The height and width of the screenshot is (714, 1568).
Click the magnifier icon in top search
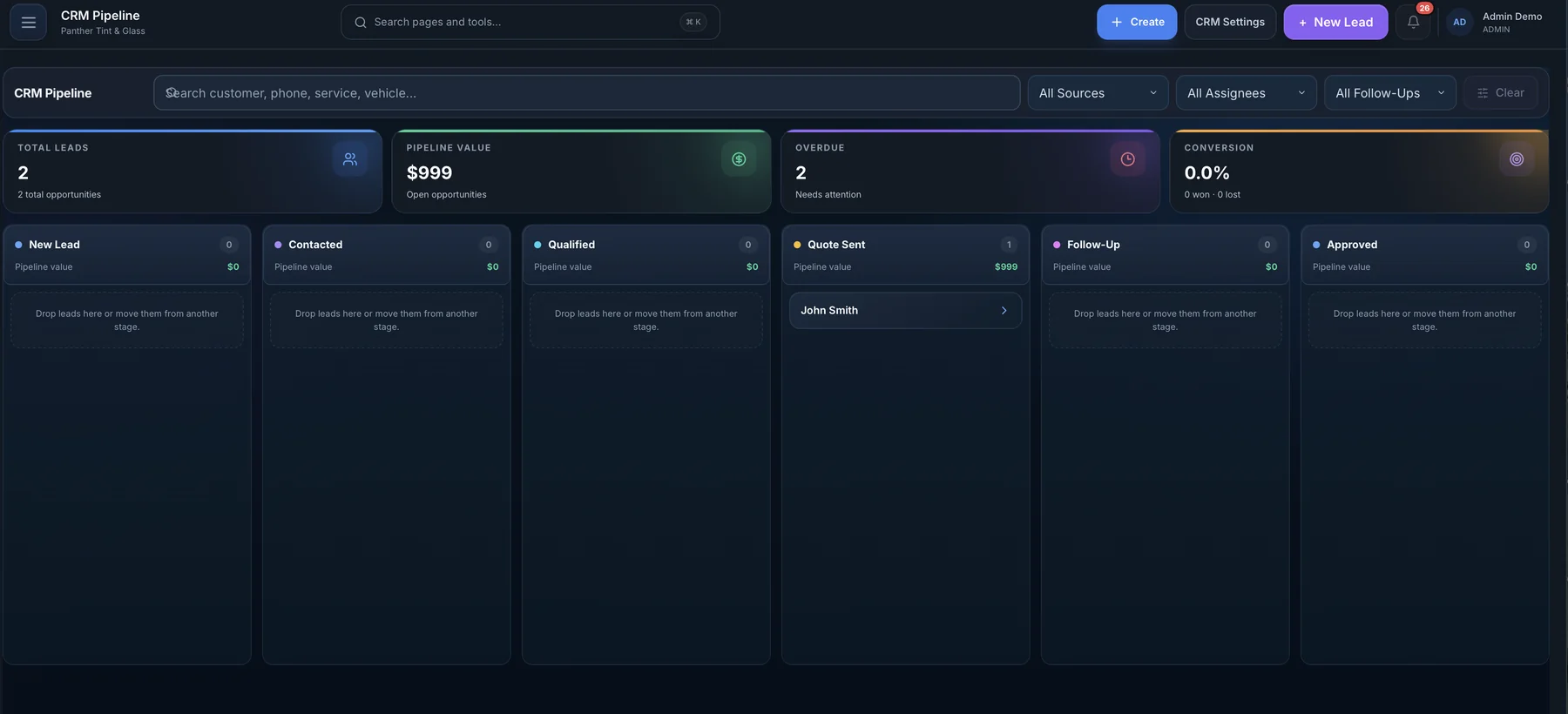[x=360, y=23]
